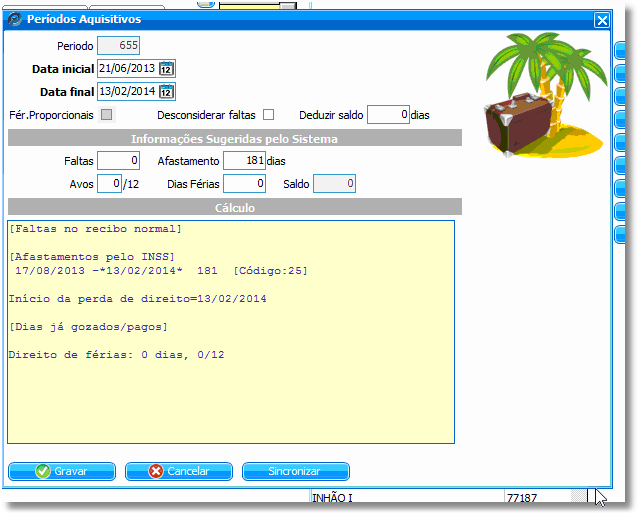The height and width of the screenshot is (516, 639).
Task: Click the Faltas input field
Action: pos(119,161)
